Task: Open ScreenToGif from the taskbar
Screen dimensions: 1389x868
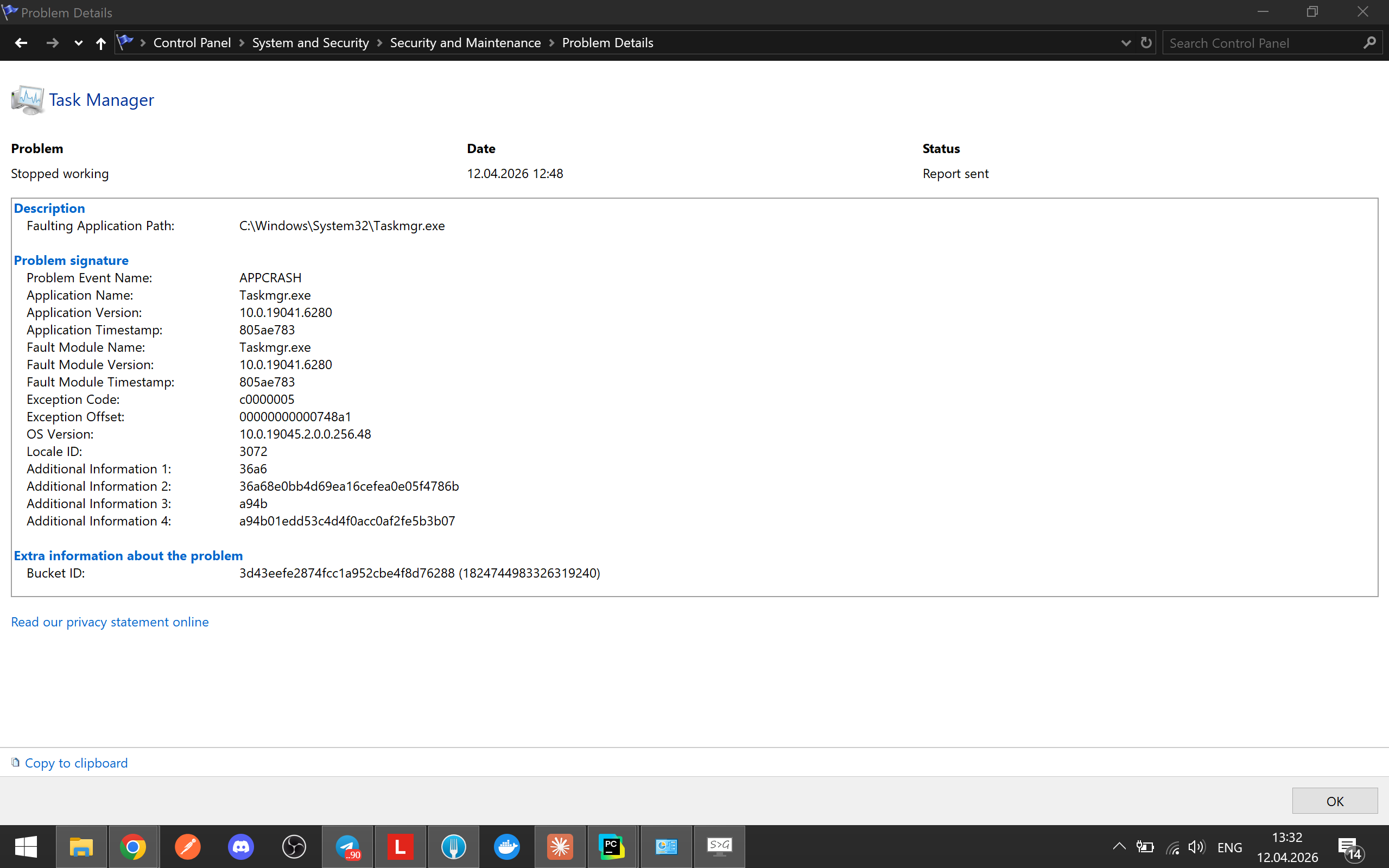Action: pos(719,846)
